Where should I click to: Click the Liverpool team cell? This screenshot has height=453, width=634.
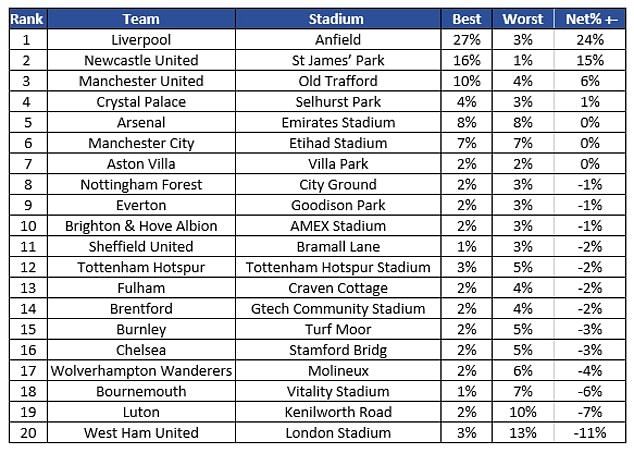tap(140, 39)
